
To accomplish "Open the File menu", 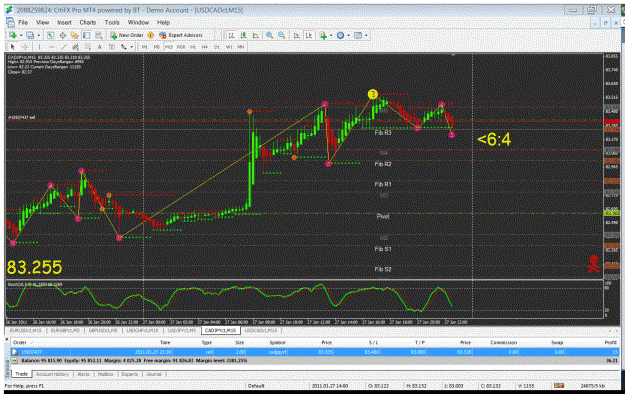I will coord(23,22).
